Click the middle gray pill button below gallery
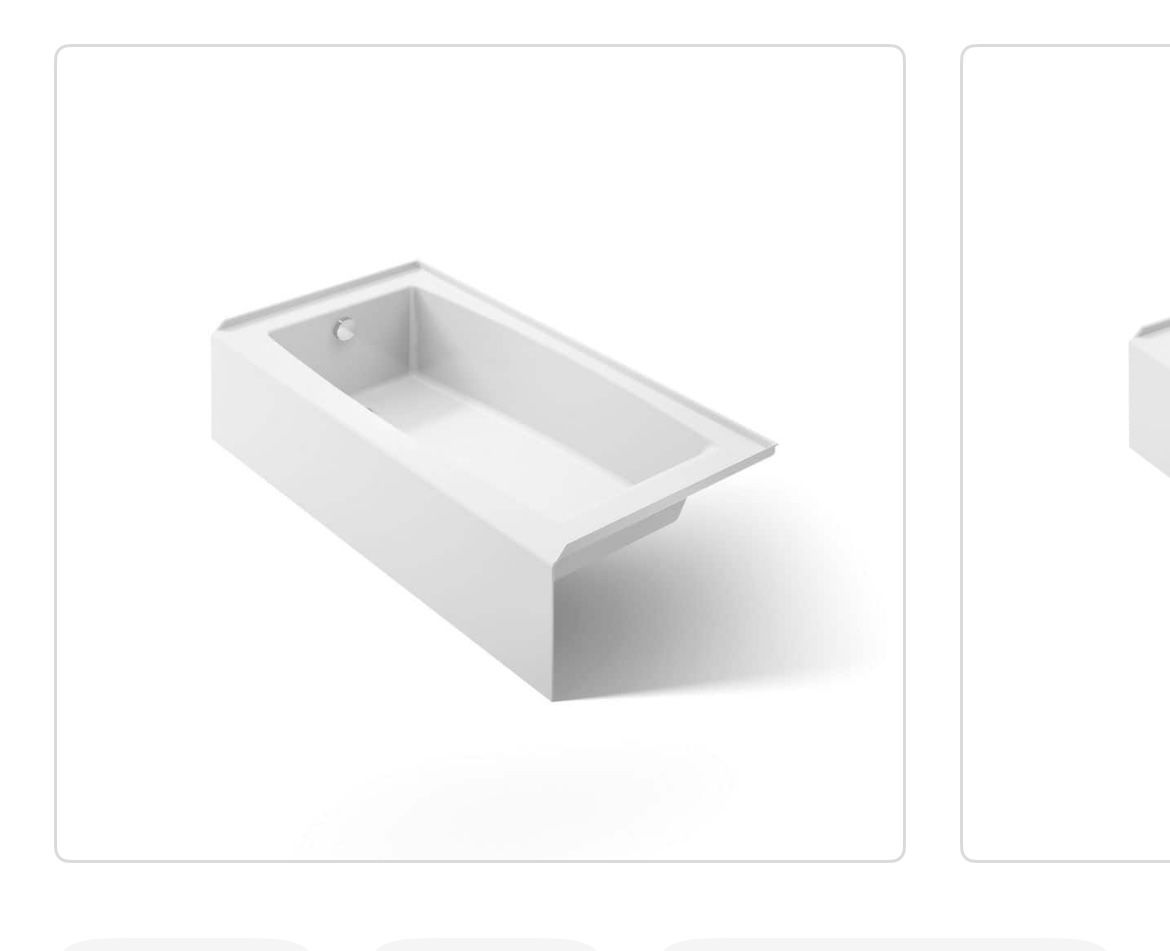Viewport: 1170px width, 951px height. pos(485,944)
